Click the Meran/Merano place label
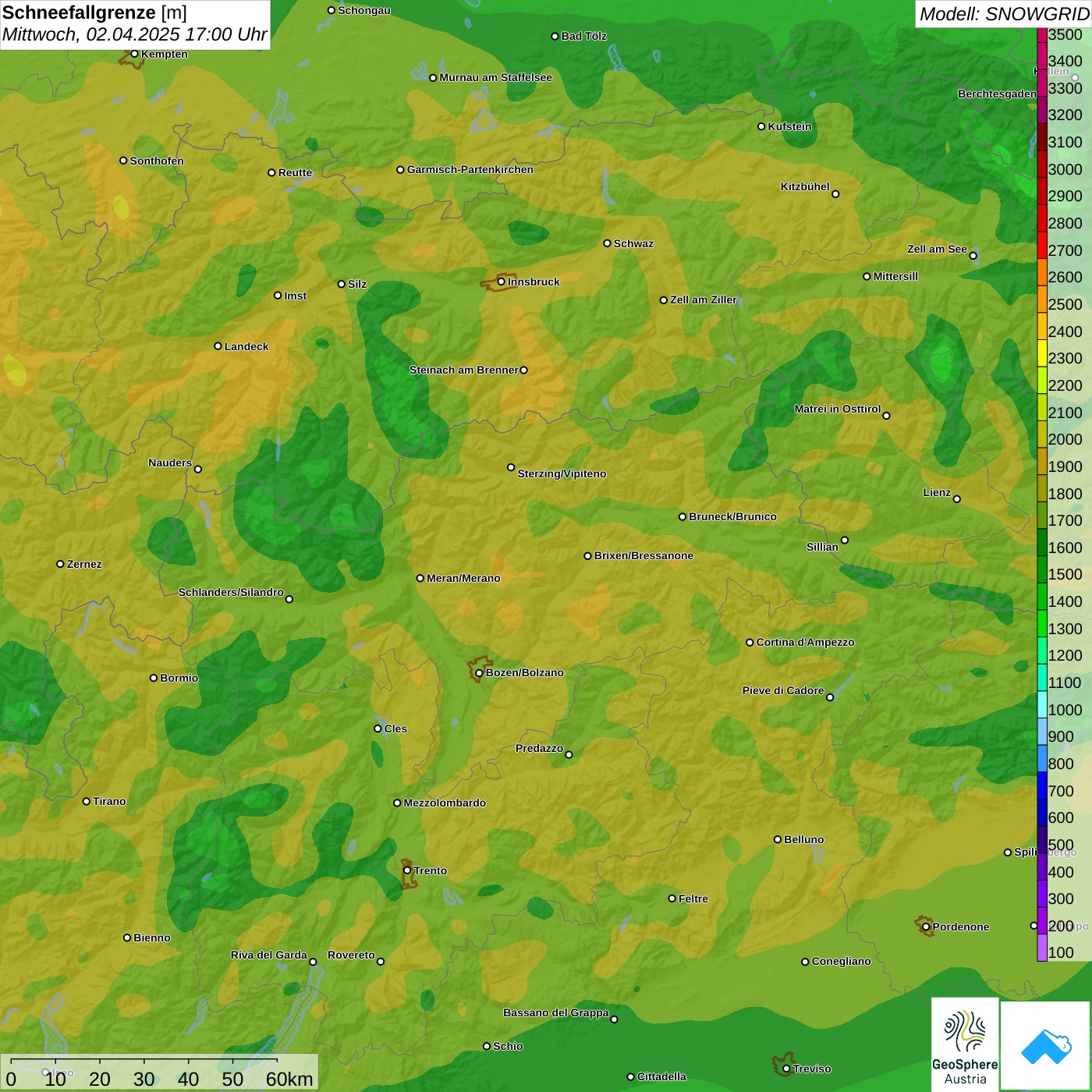1092x1092 pixels. pyautogui.click(x=463, y=578)
